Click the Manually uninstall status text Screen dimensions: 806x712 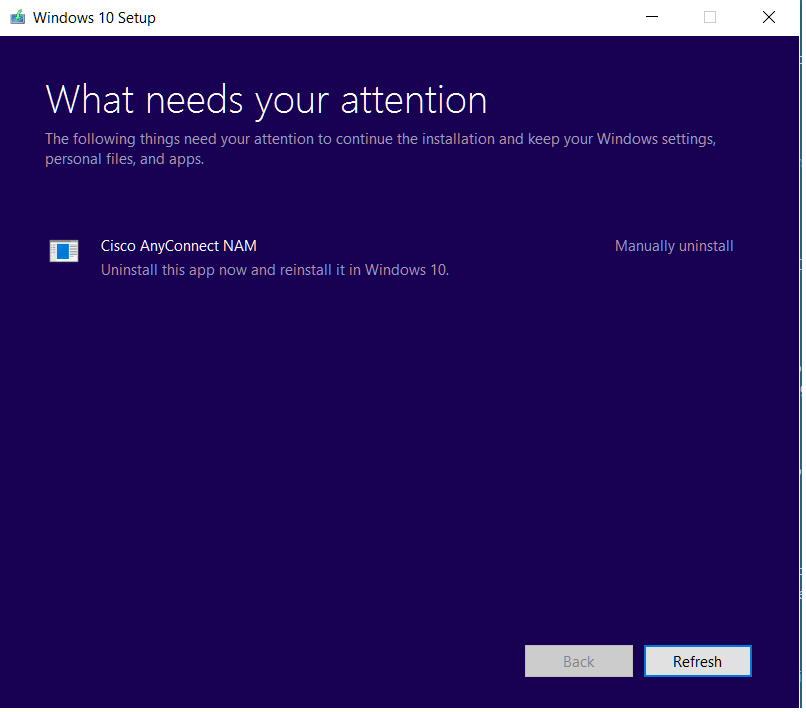[x=674, y=246]
